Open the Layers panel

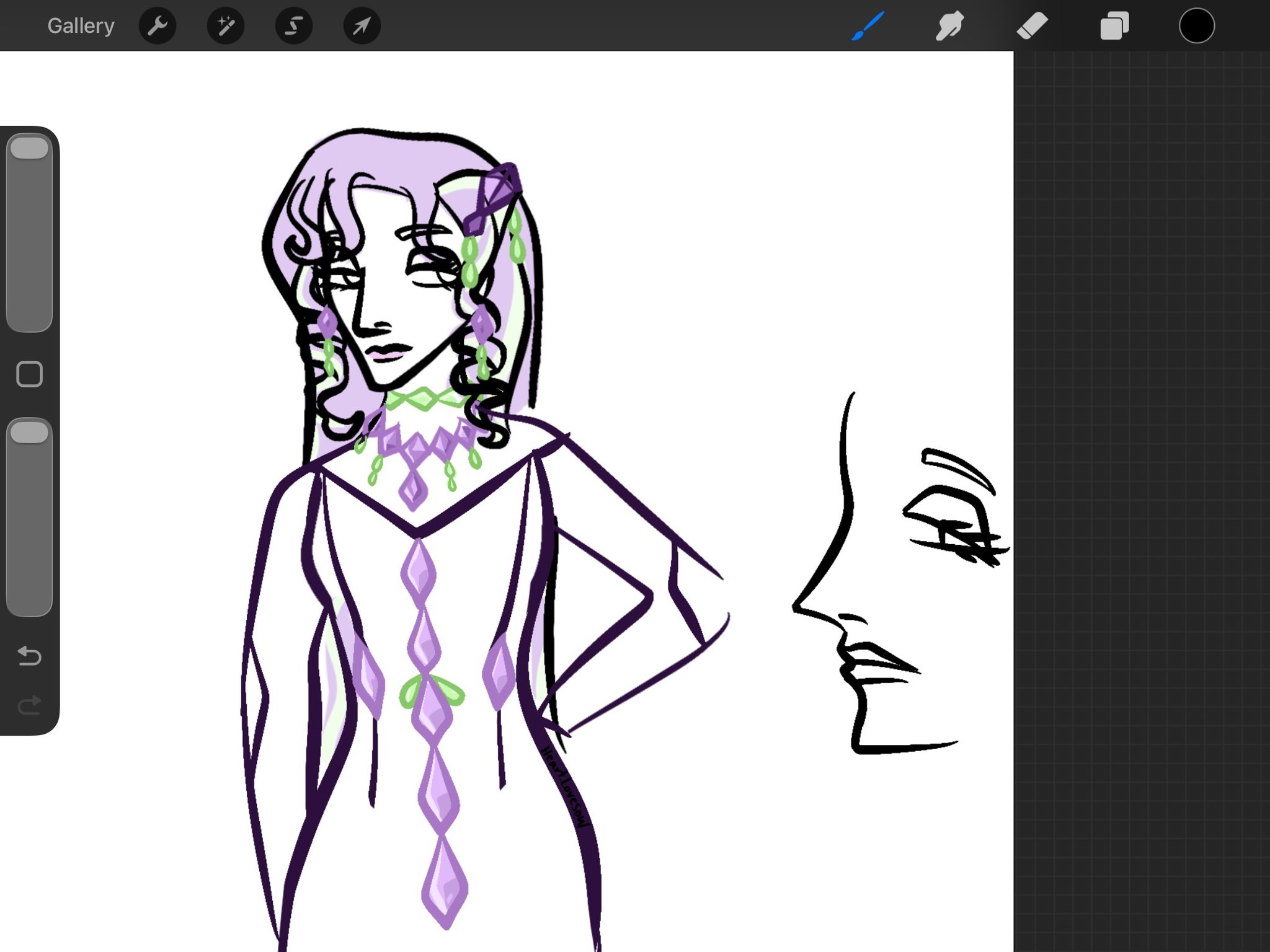pos(1114,26)
